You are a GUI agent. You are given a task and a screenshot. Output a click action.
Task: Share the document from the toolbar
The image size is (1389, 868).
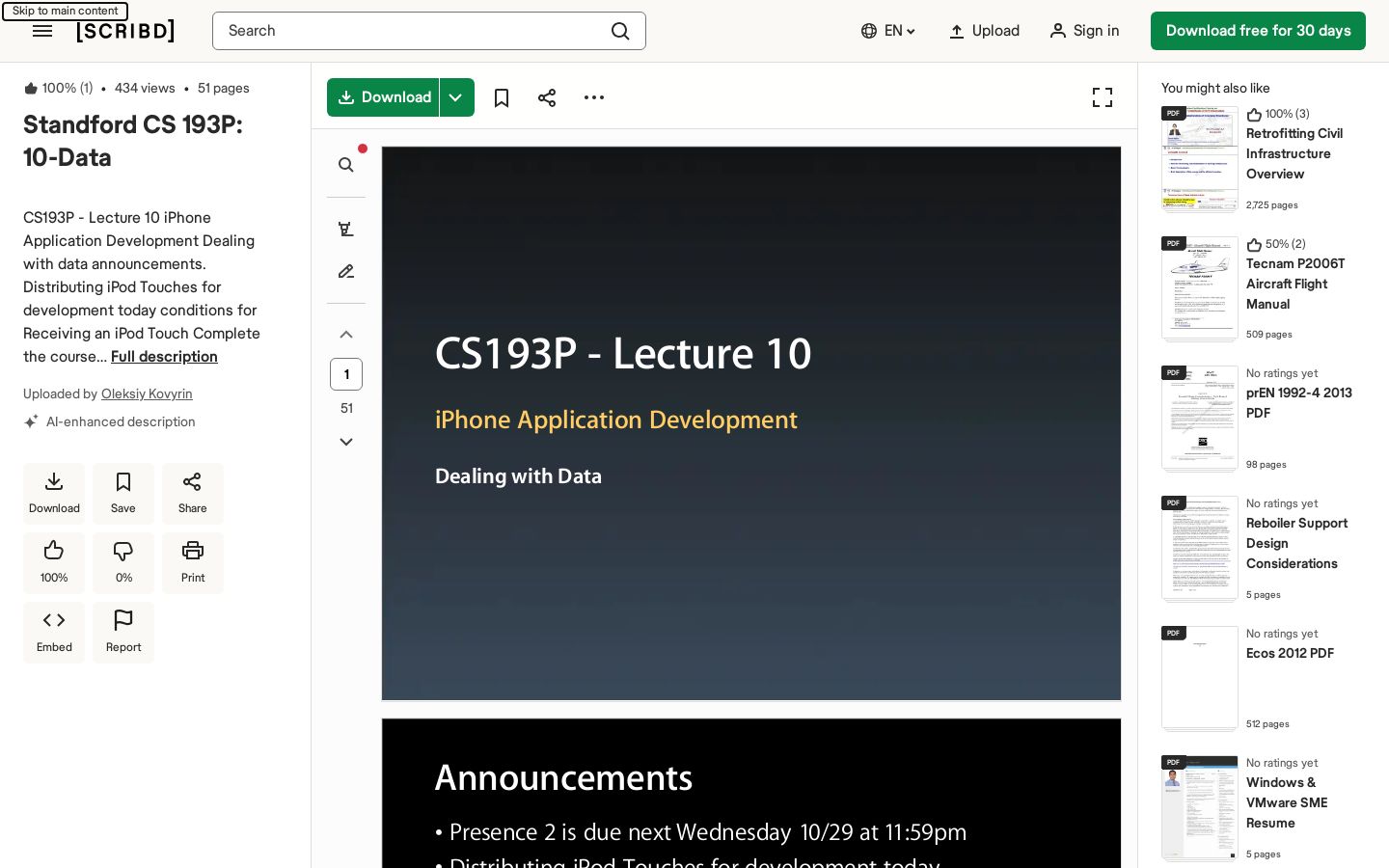(x=547, y=97)
